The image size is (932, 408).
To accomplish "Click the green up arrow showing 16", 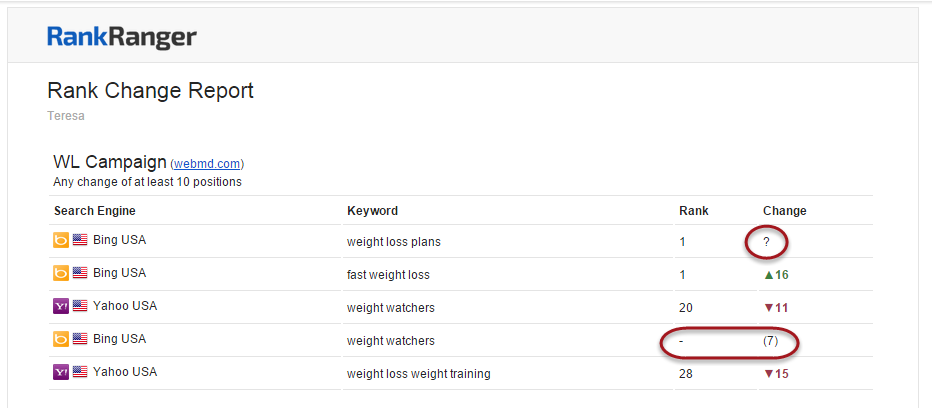I will [x=769, y=274].
